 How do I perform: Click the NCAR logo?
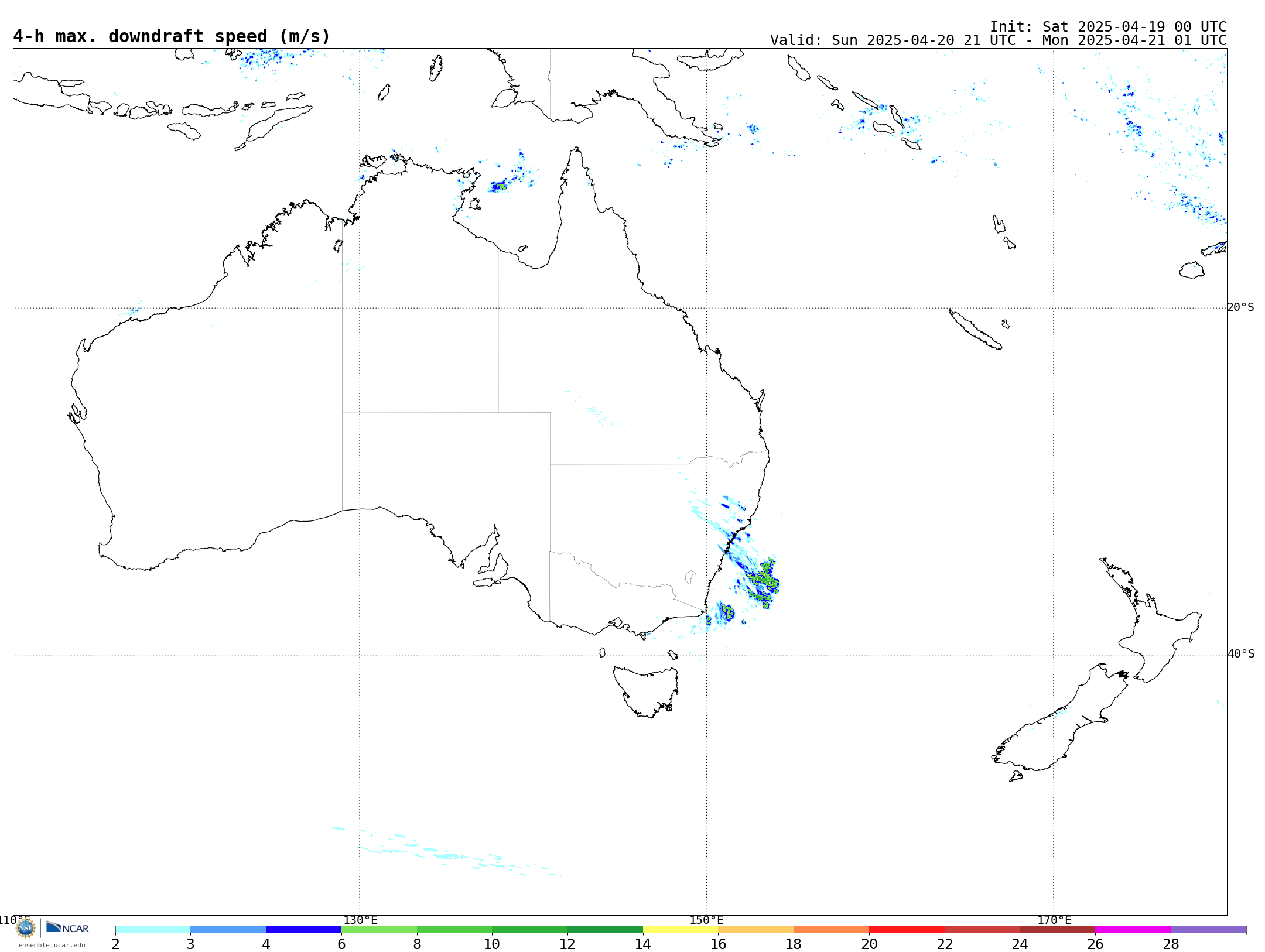coord(67,927)
